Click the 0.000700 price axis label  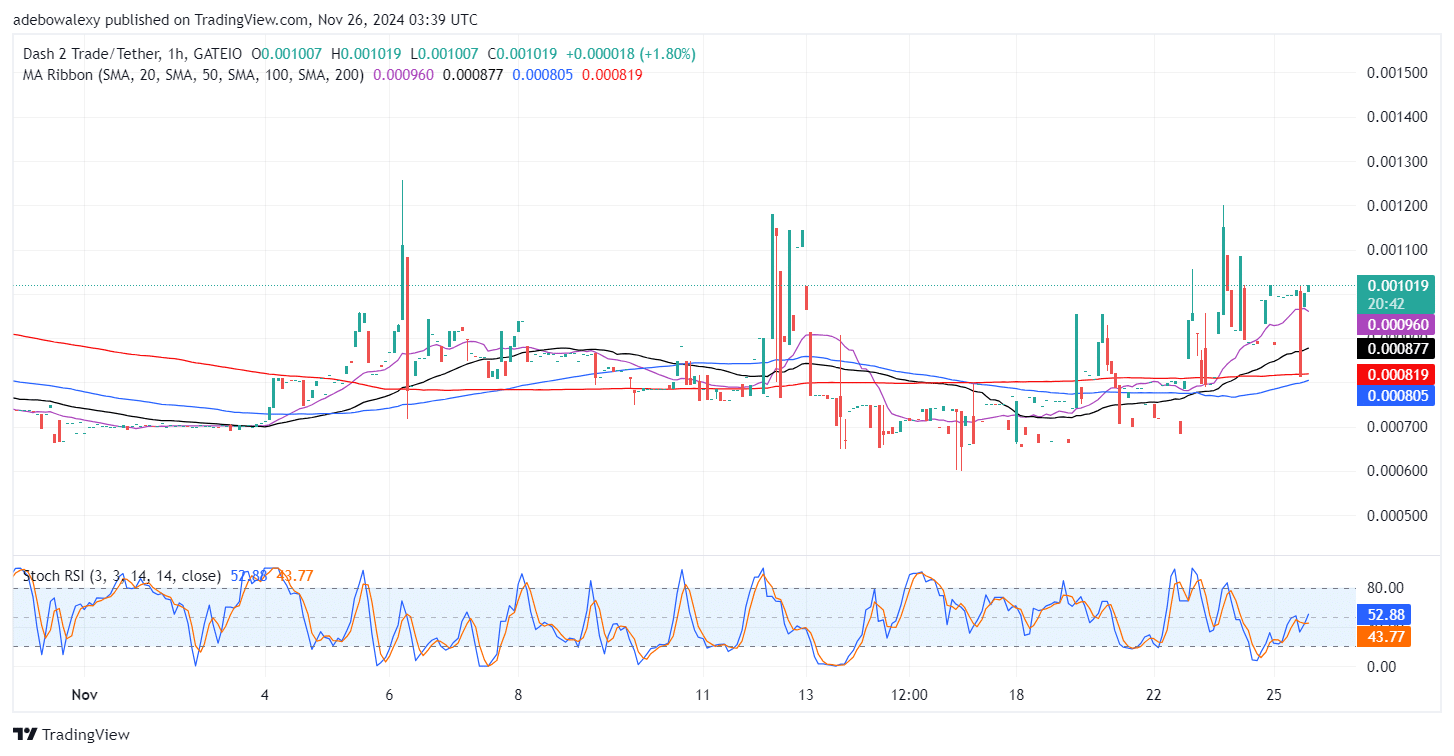(x=1399, y=427)
